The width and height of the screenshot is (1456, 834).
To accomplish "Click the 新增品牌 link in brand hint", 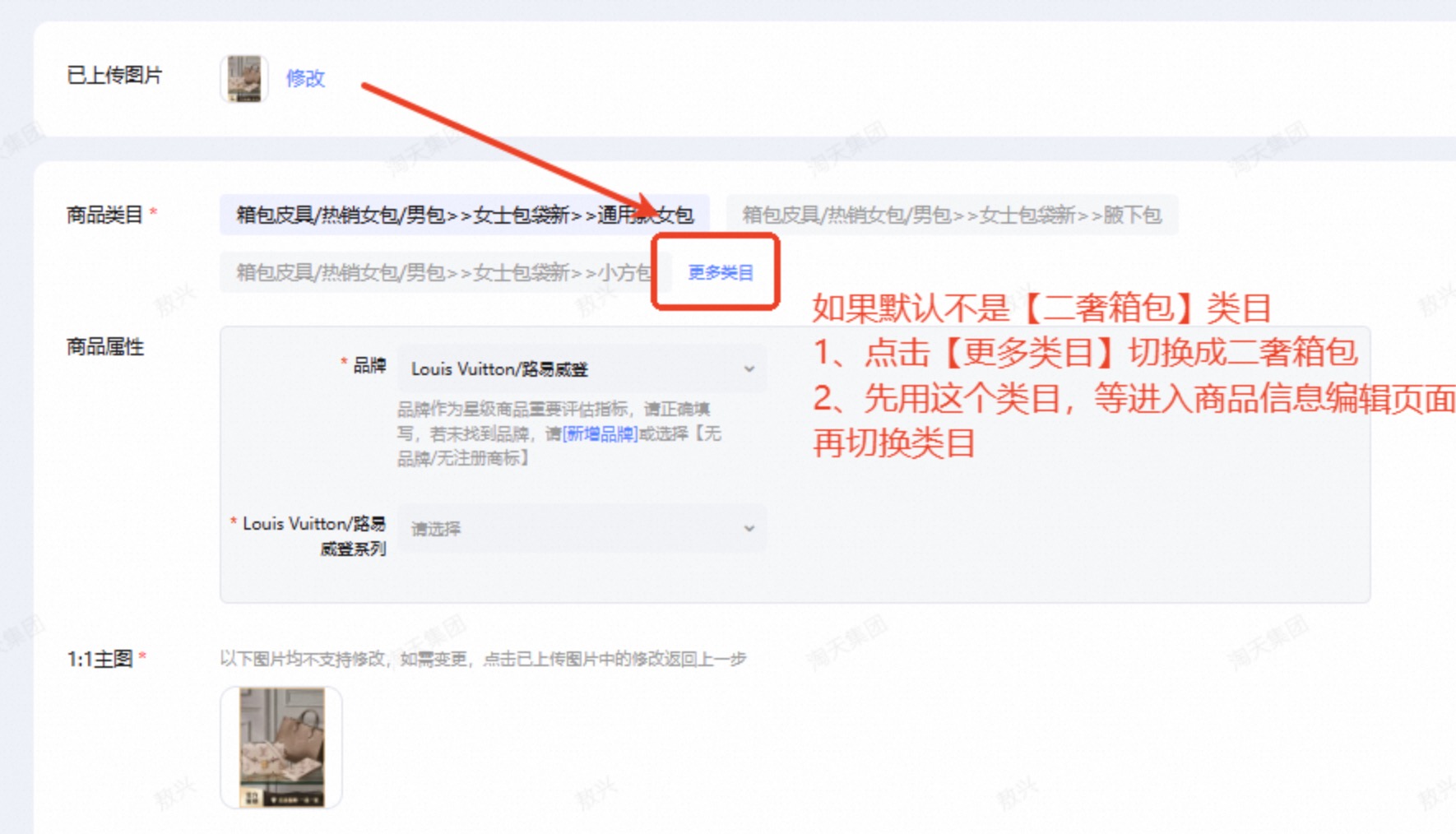I will [x=600, y=433].
